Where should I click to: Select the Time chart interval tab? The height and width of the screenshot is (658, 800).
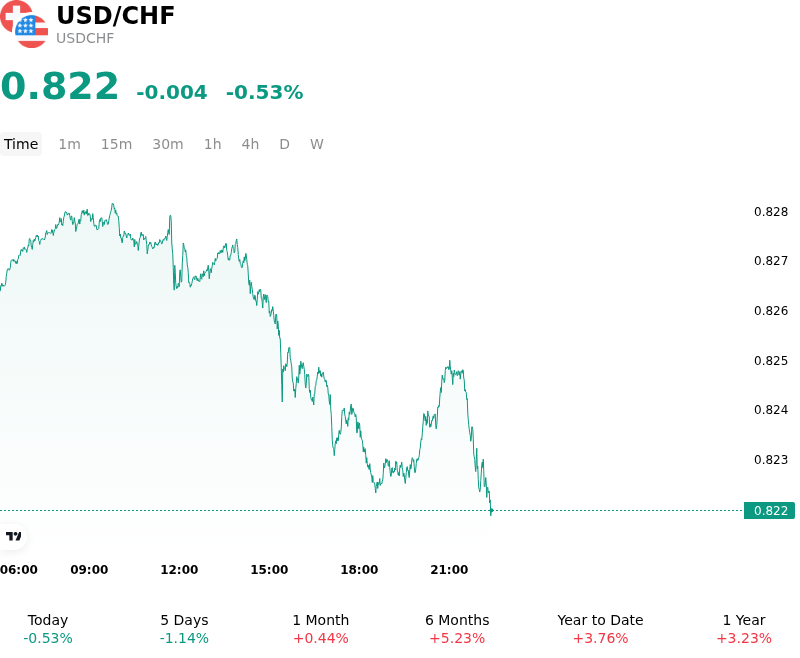(21, 144)
